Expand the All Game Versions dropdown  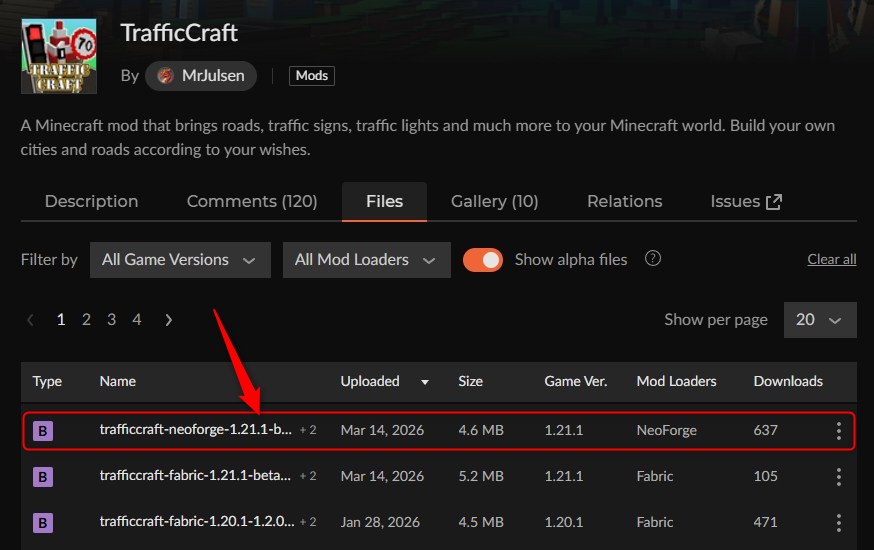180,260
